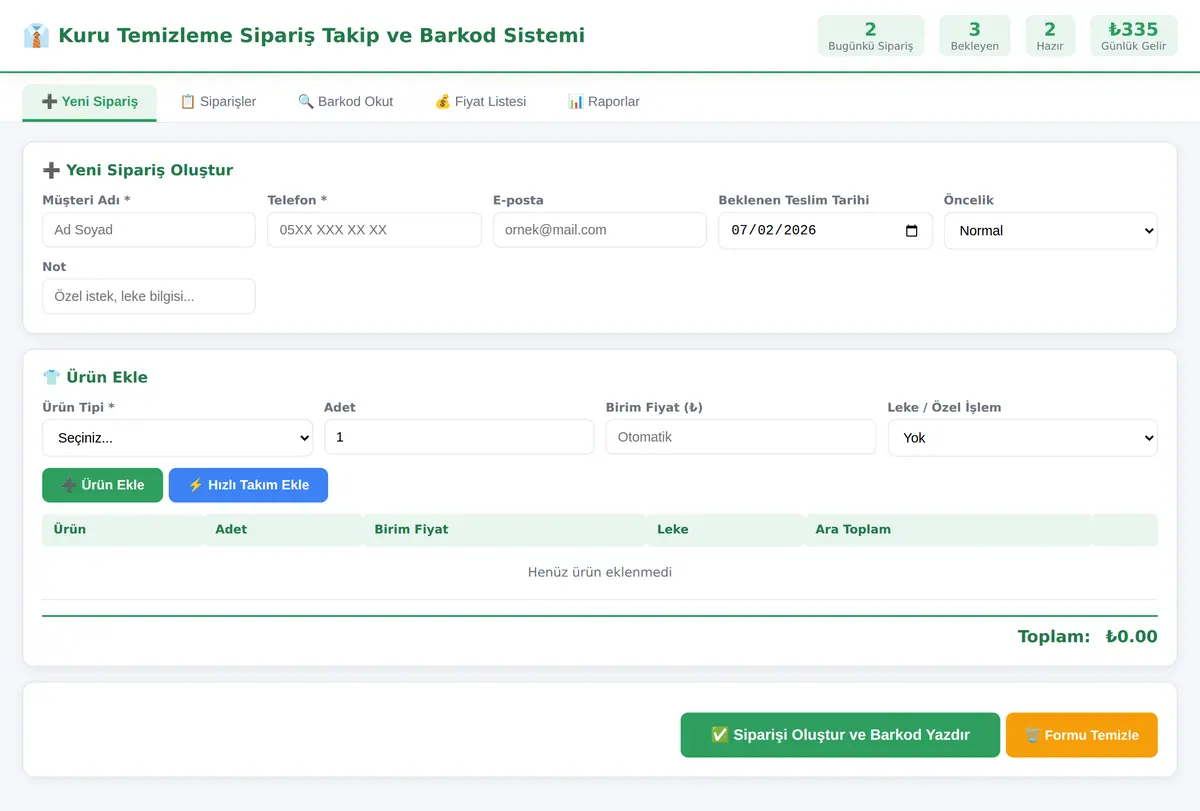This screenshot has height=811, width=1200.
Task: Click the green Ürün Ekle button
Action: pyautogui.click(x=102, y=485)
